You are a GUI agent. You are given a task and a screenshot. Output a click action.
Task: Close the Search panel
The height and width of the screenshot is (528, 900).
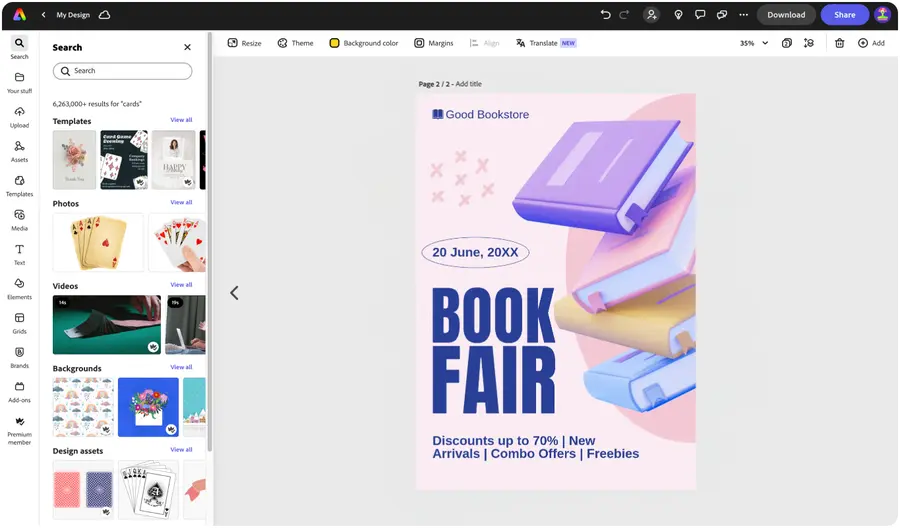187,47
